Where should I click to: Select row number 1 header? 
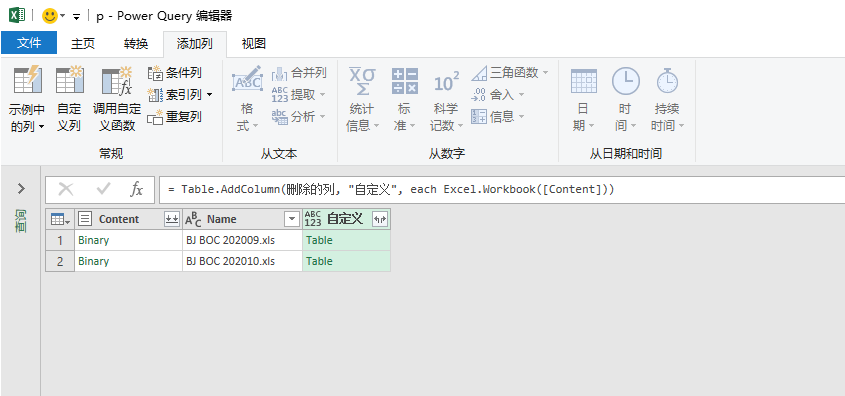pos(60,240)
